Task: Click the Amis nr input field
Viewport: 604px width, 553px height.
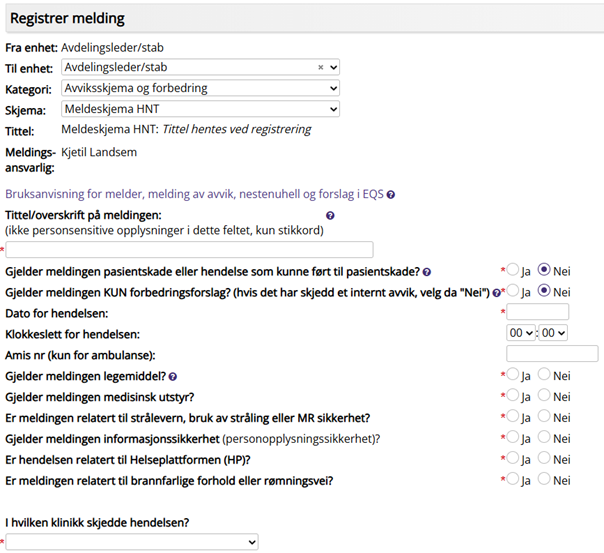Action: [x=552, y=354]
